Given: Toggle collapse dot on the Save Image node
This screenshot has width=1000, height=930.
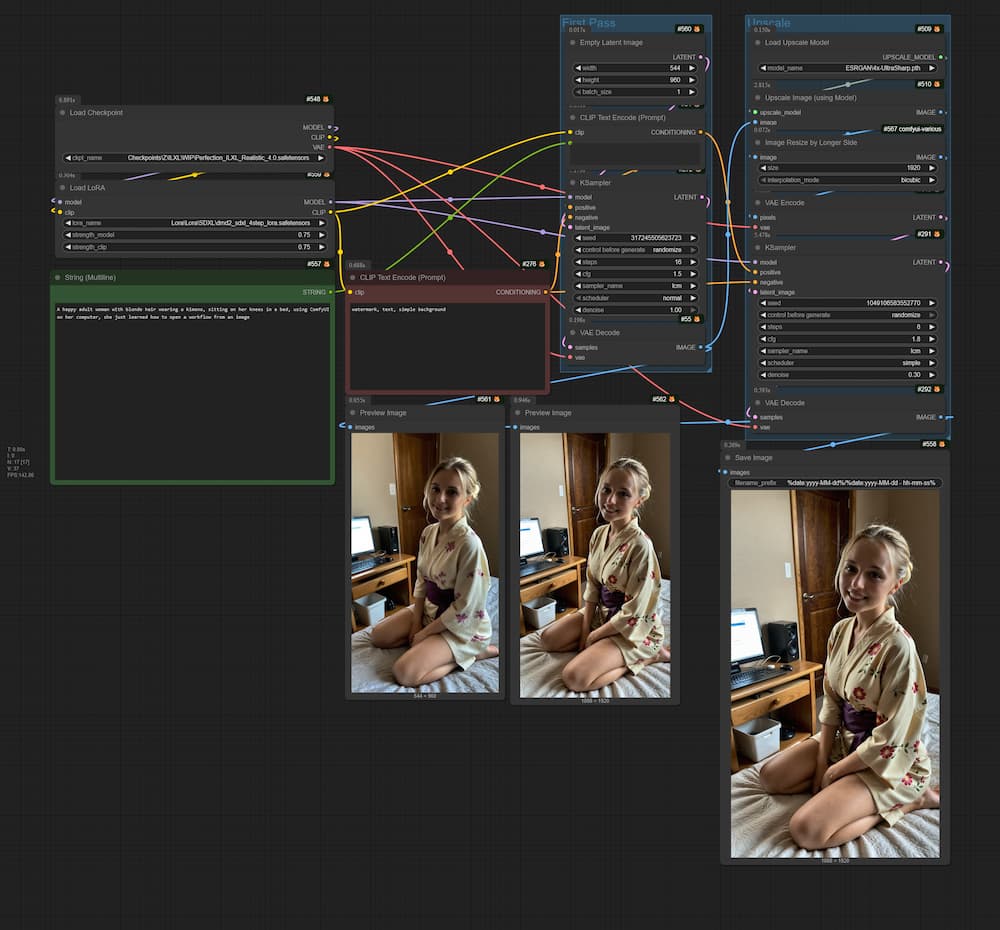Looking at the screenshot, I should [728, 458].
